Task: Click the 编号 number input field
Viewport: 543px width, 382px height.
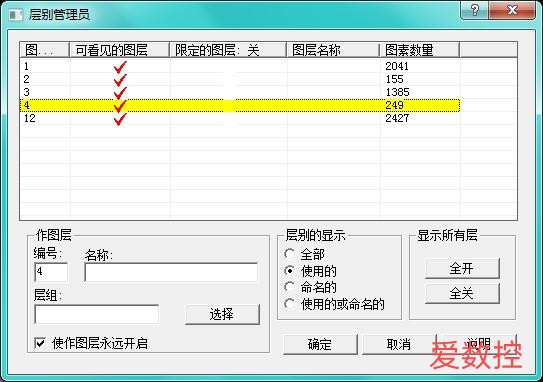Action: tap(51, 272)
